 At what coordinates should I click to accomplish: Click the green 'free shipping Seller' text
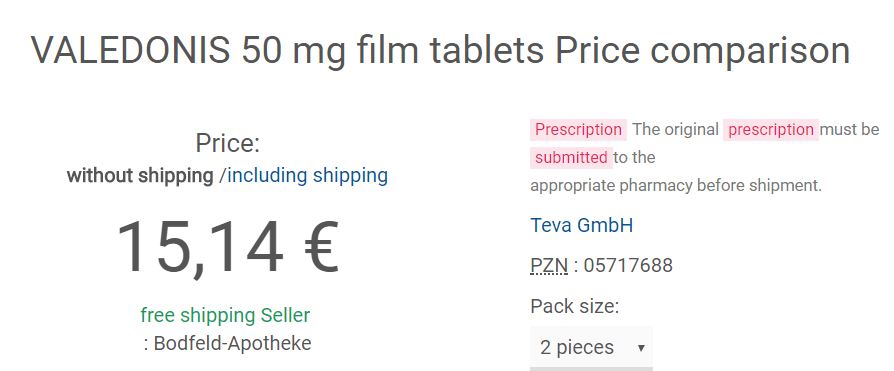click(x=225, y=315)
